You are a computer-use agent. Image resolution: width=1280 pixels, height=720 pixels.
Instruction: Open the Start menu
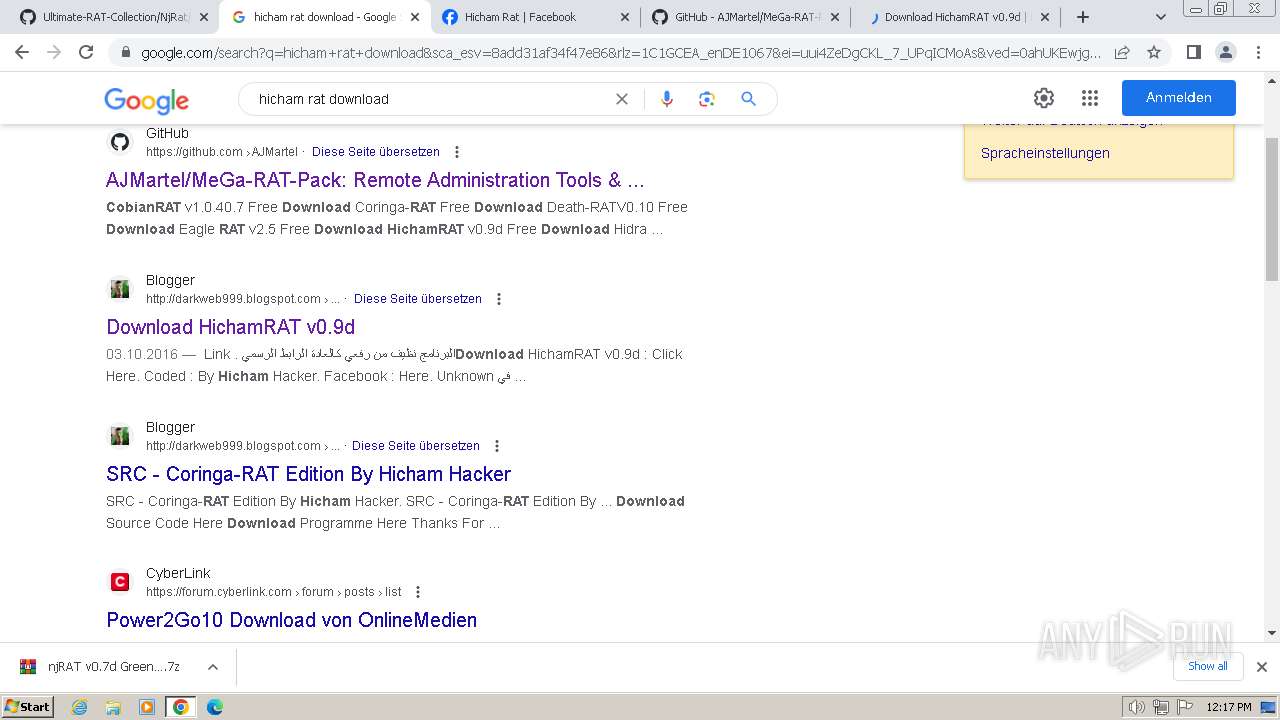(x=28, y=707)
